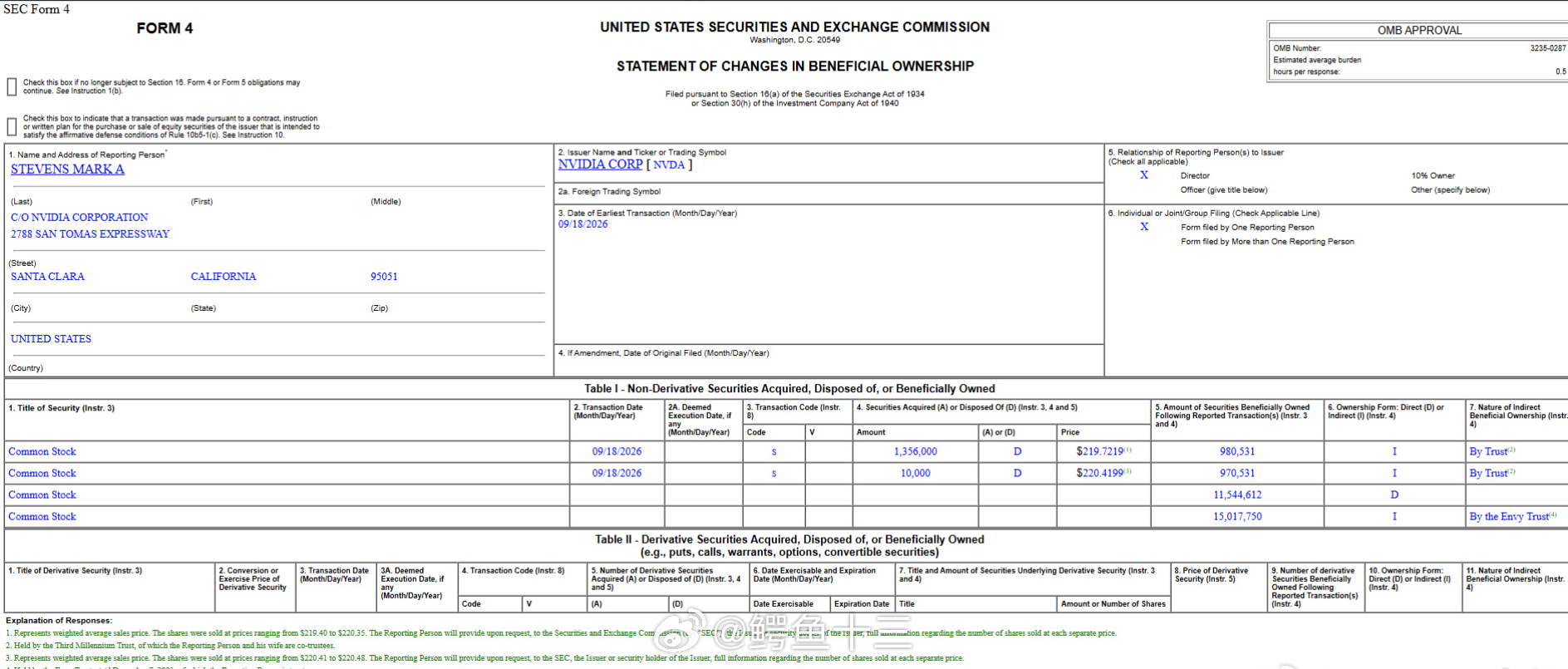
Task: Click the 1,356,000 shares amount cell
Action: tap(916, 452)
